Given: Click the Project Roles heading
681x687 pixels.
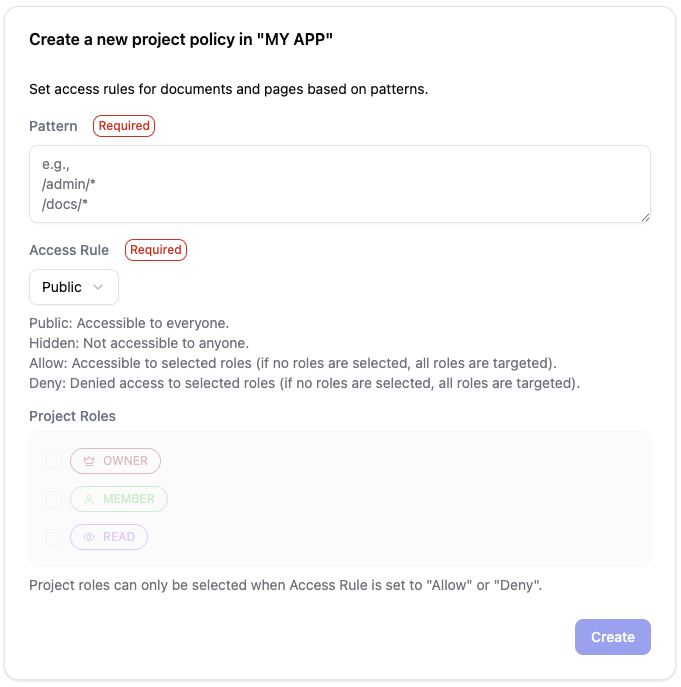Looking at the screenshot, I should click(72, 416).
